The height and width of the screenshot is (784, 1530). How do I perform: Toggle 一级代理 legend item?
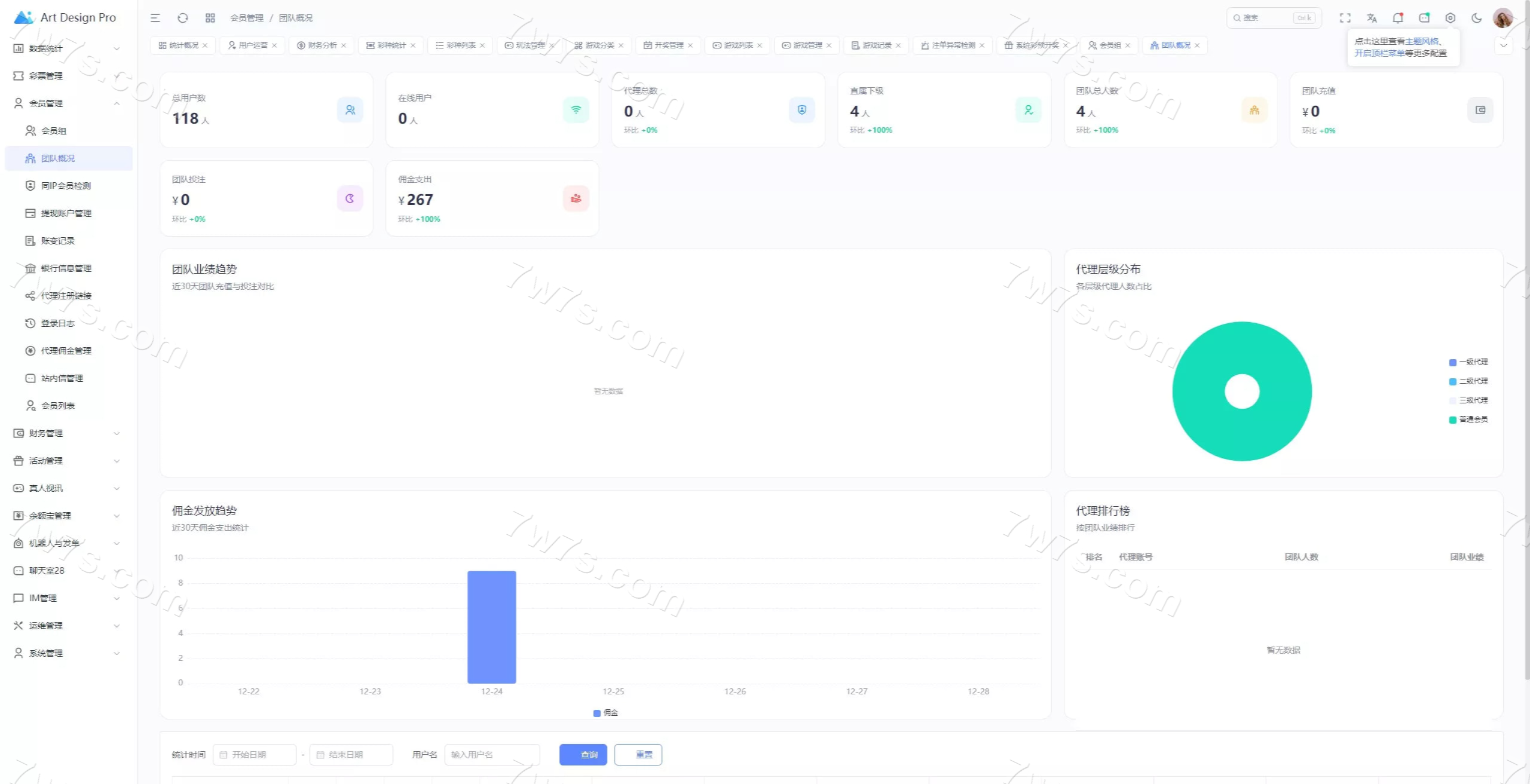[1468, 362]
